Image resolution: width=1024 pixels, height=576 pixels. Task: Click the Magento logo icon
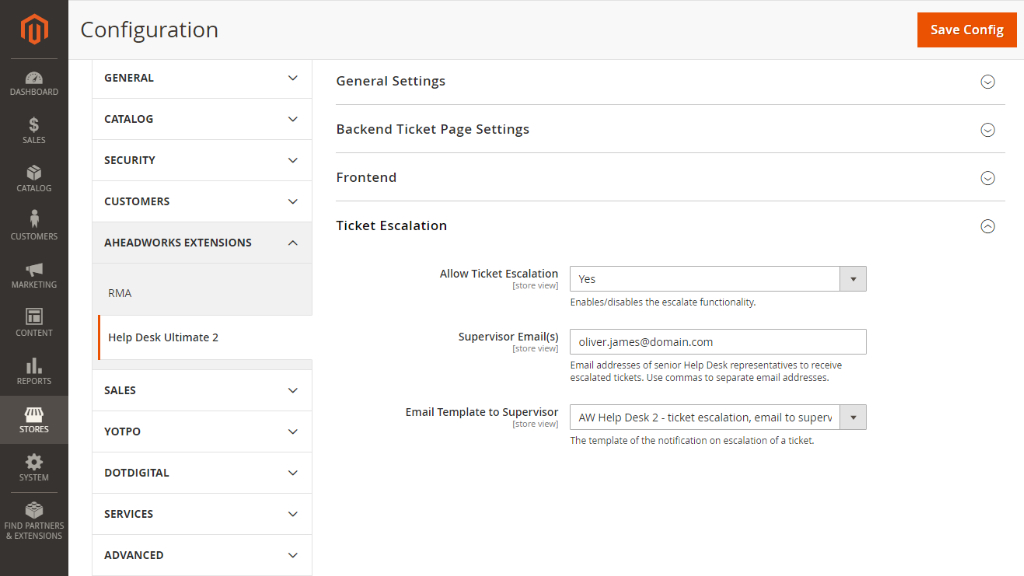click(x=34, y=29)
